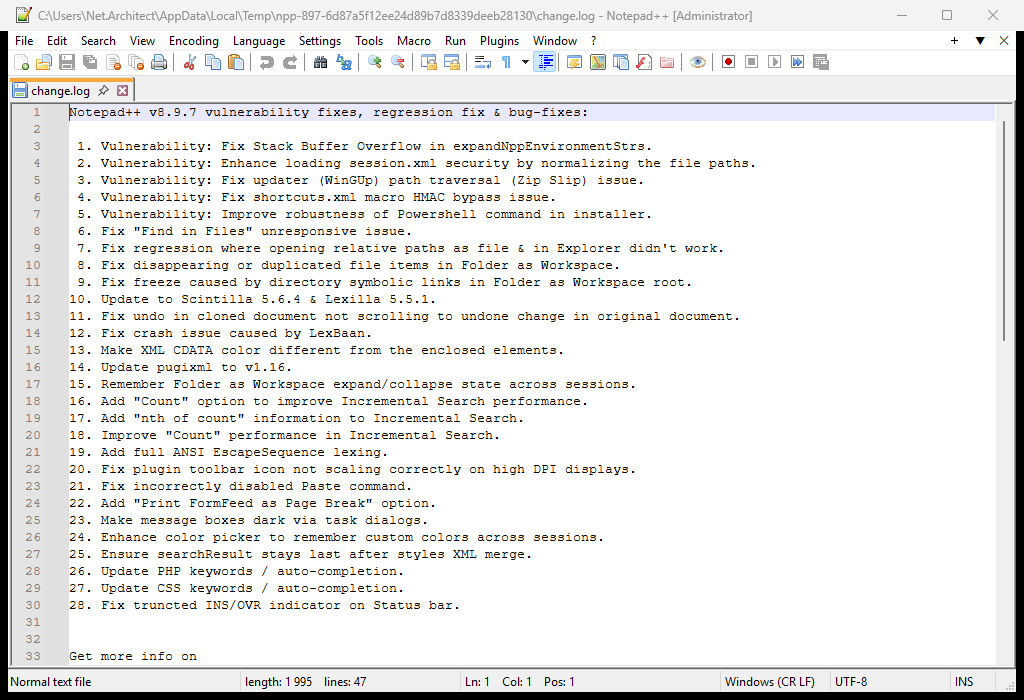Click the Redo toolbar icon
Viewport: 1024px width, 700px height.
(289, 63)
